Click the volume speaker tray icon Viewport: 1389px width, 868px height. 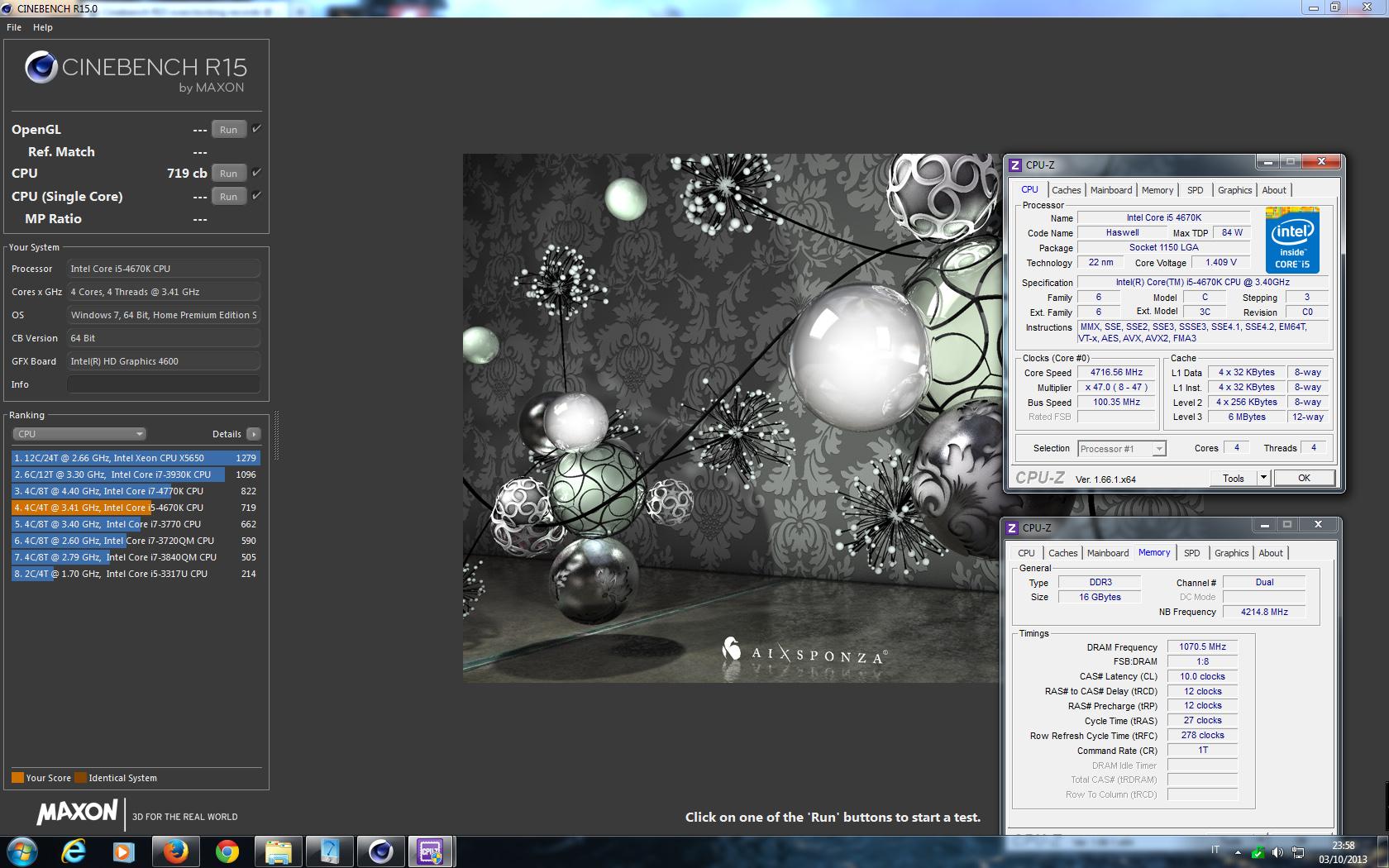(x=1277, y=852)
